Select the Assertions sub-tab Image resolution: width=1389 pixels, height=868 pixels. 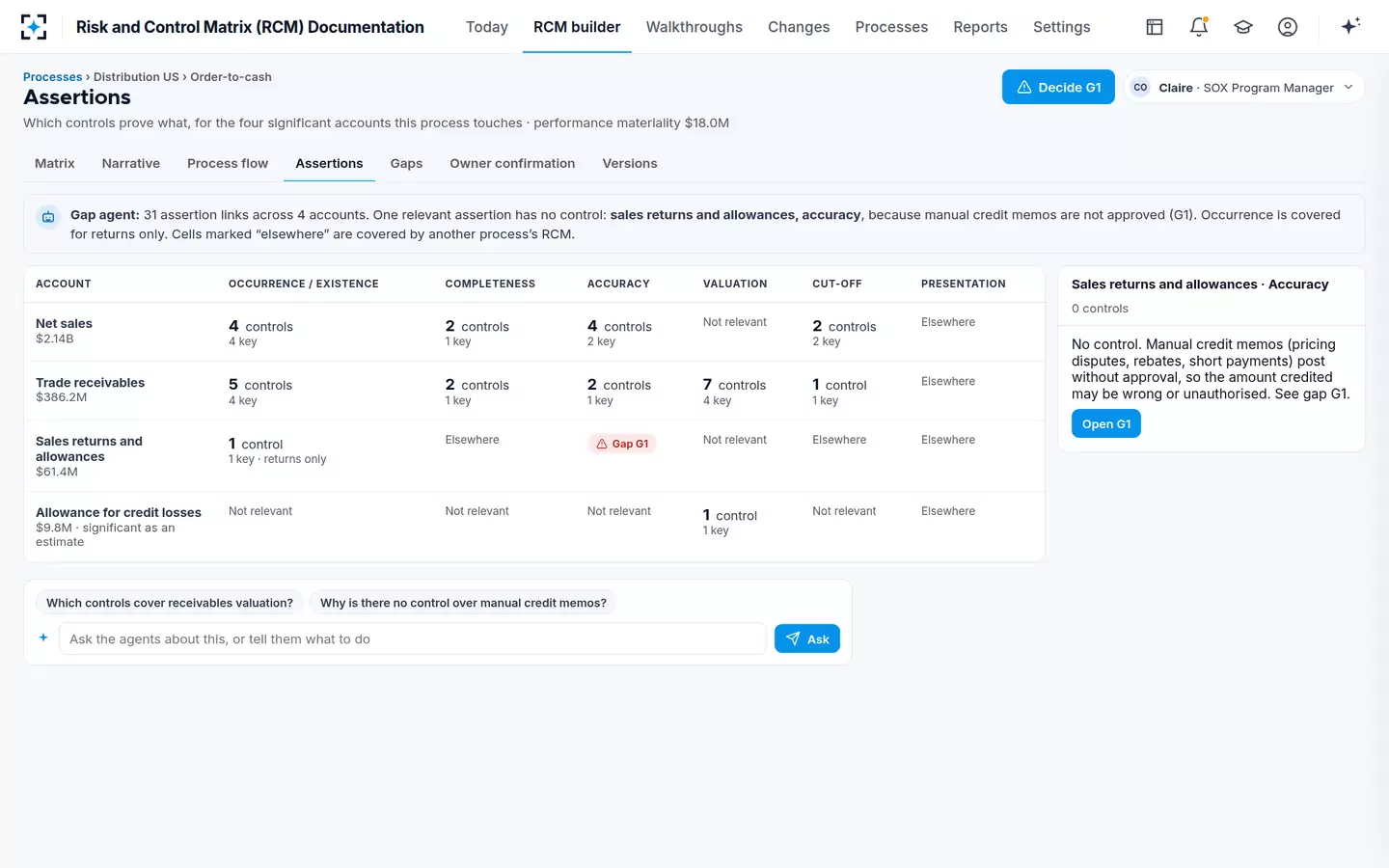(x=329, y=164)
